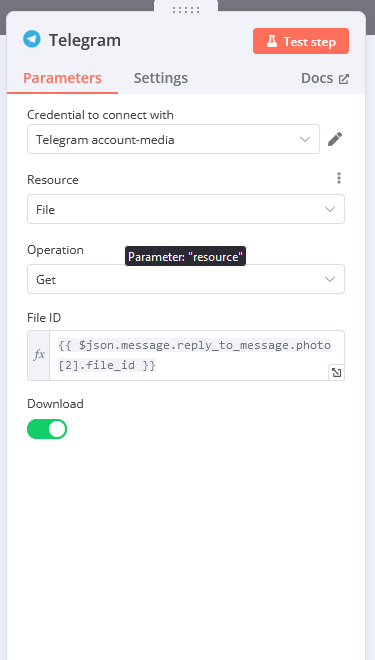Open the Resource options three-dot menu
Viewport: 375px width, 660px height.
click(x=339, y=178)
